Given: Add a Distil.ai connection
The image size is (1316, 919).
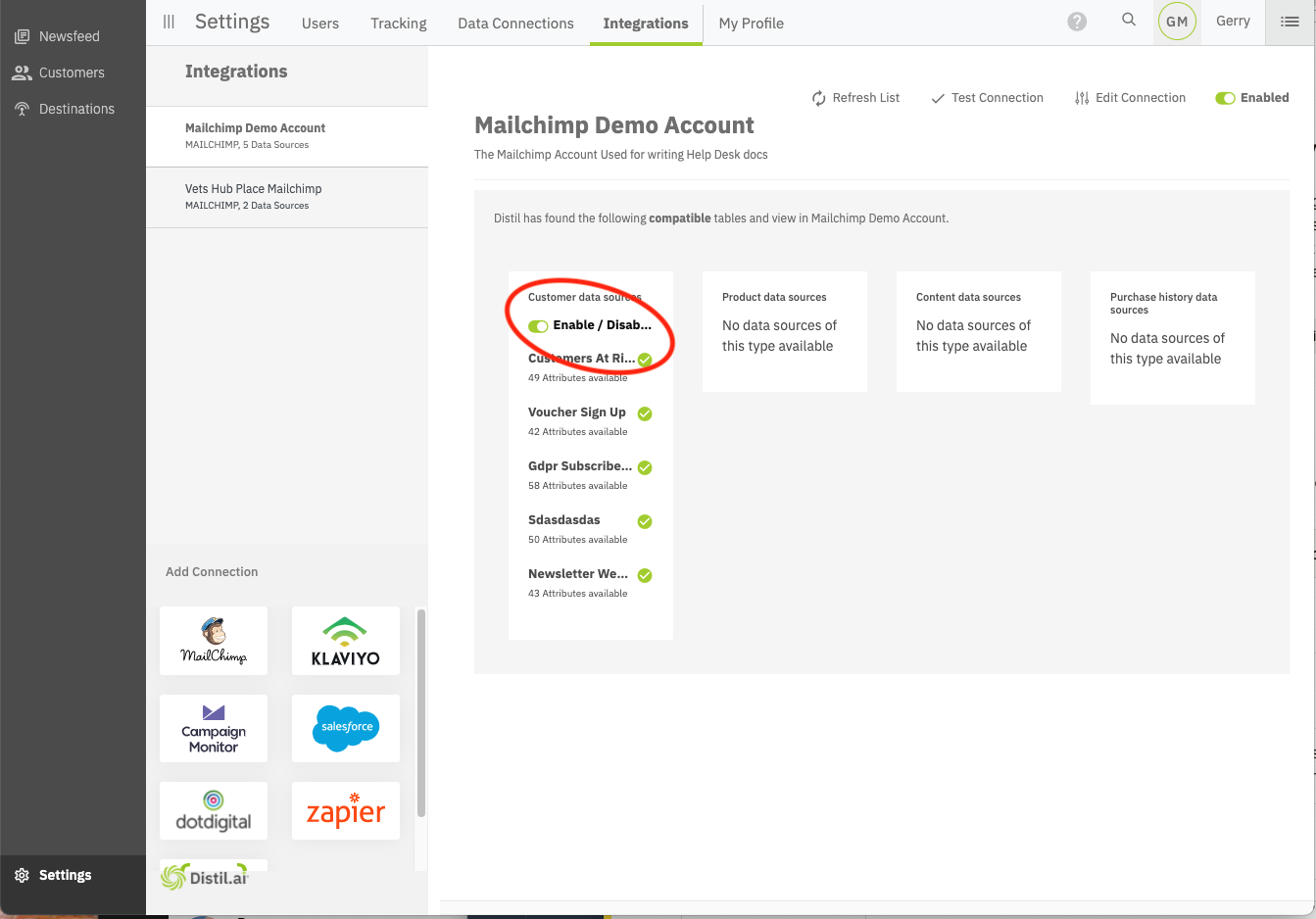Looking at the screenshot, I should (214, 876).
